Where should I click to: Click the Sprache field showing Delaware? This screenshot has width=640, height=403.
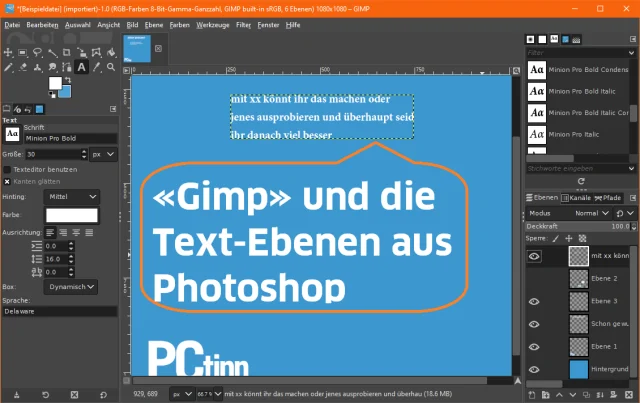60,312
